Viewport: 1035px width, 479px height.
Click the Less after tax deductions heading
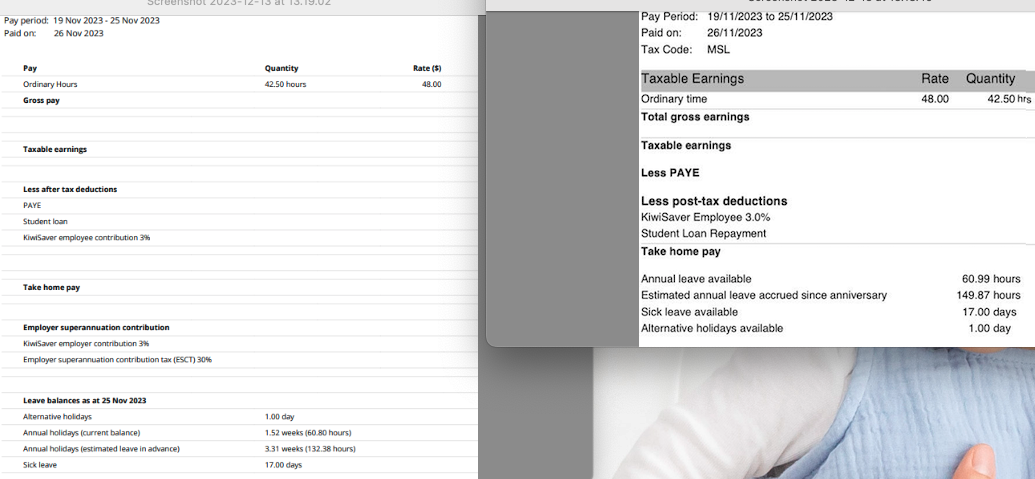coord(70,189)
